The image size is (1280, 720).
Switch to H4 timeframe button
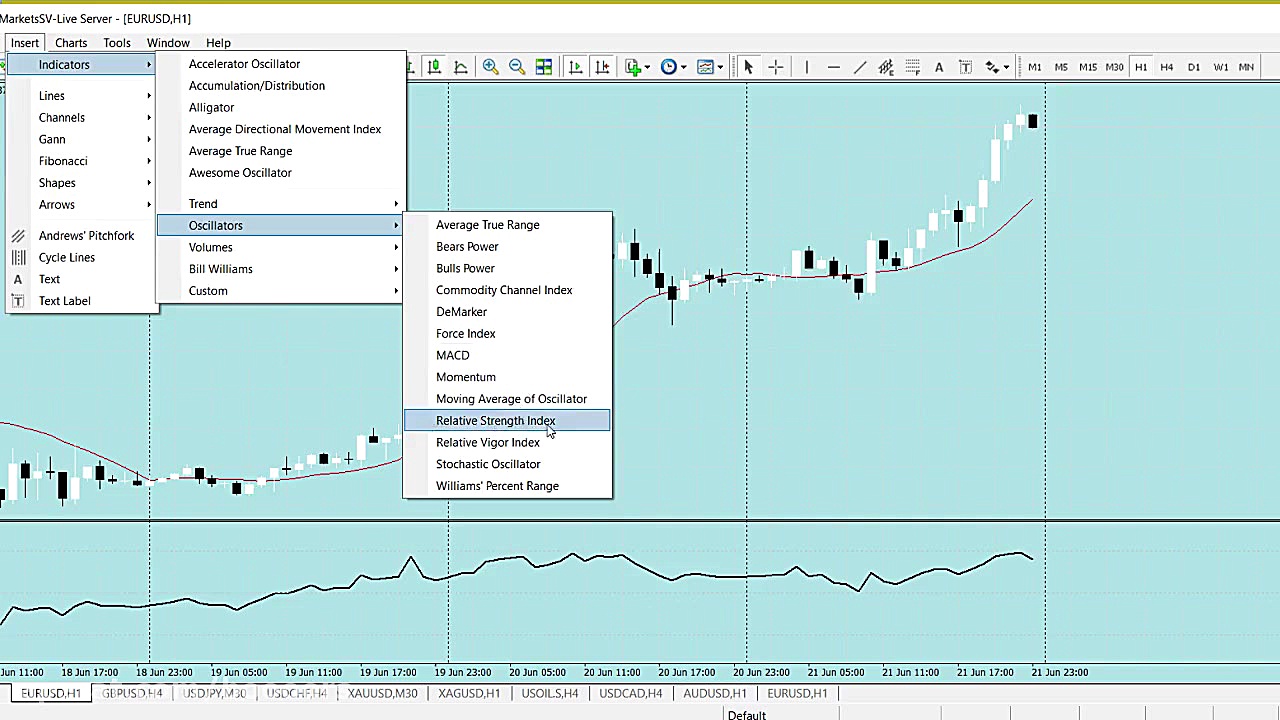(1167, 67)
